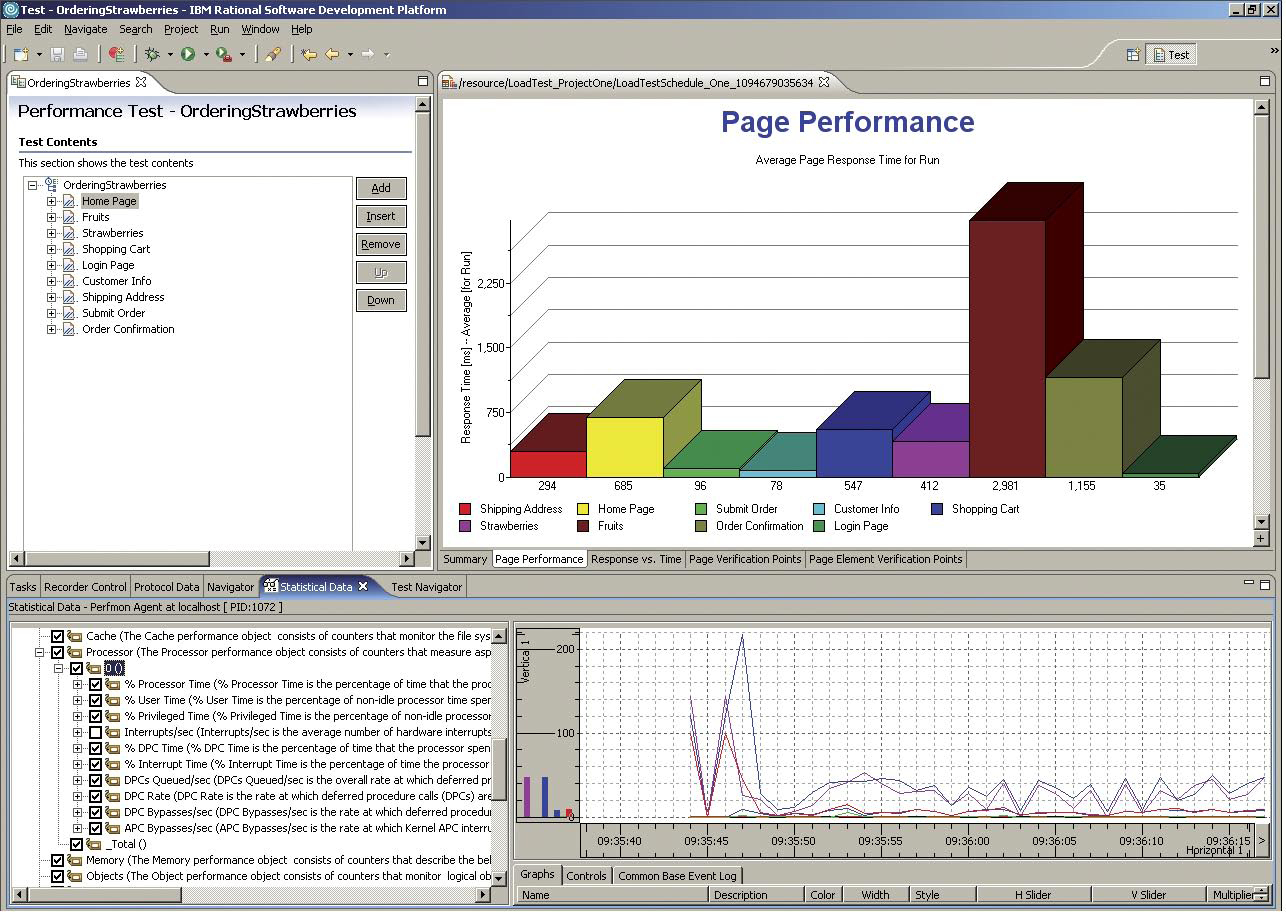Uncheck the % DPC Time counter
The width and height of the screenshot is (1286, 915).
click(x=95, y=748)
